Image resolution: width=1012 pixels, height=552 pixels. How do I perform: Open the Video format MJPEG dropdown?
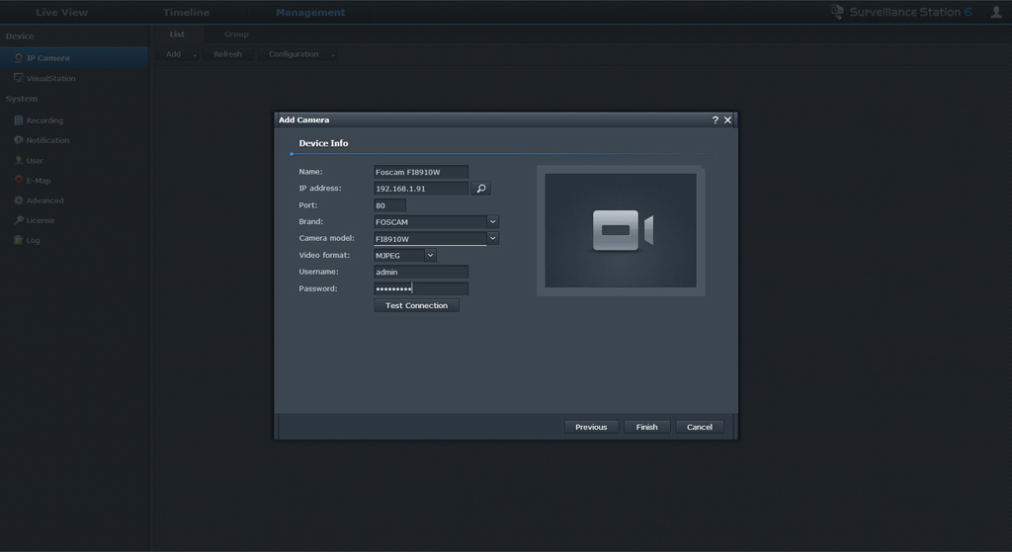[430, 255]
